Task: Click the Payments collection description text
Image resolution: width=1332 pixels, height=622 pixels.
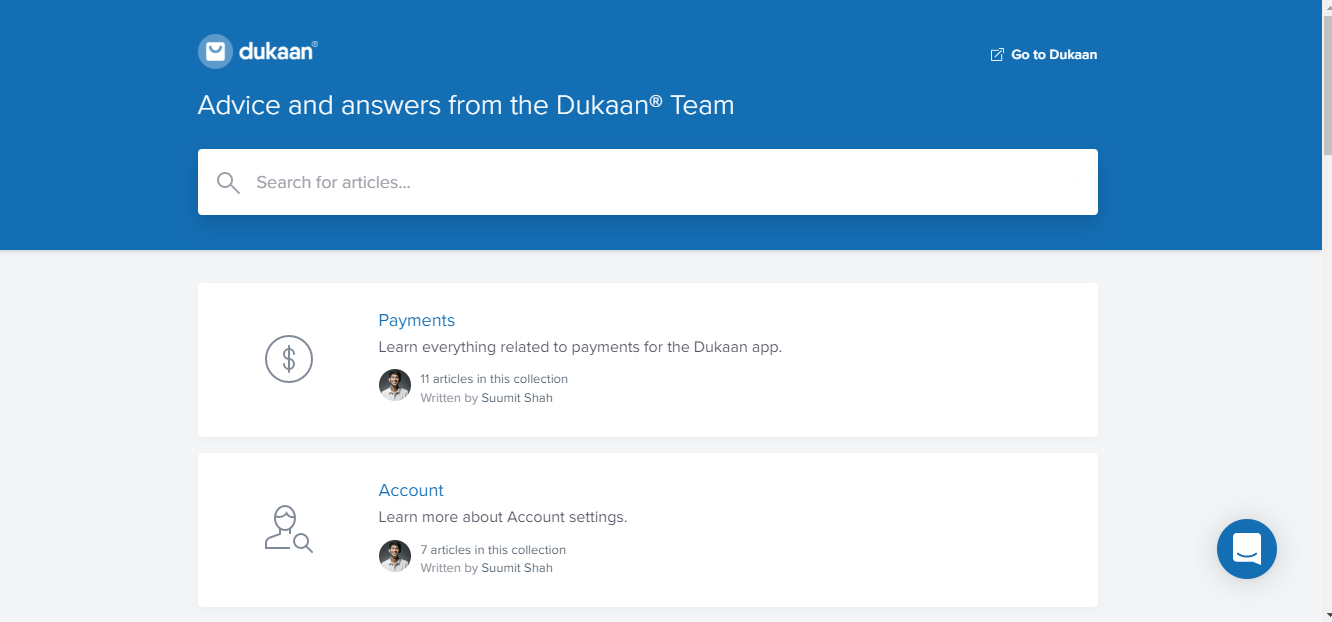Action: (x=580, y=347)
